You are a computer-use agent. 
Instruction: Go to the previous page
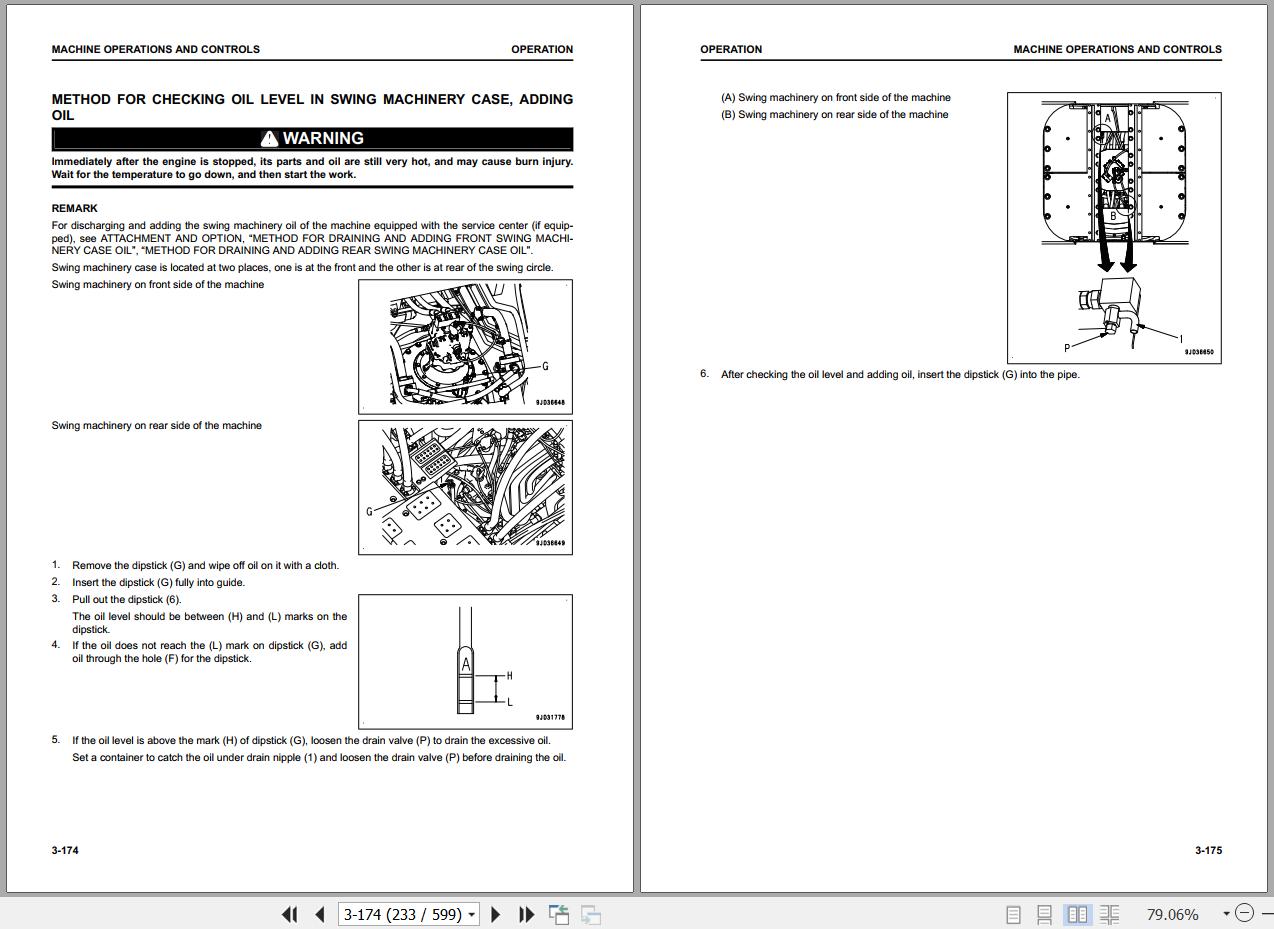(x=320, y=914)
